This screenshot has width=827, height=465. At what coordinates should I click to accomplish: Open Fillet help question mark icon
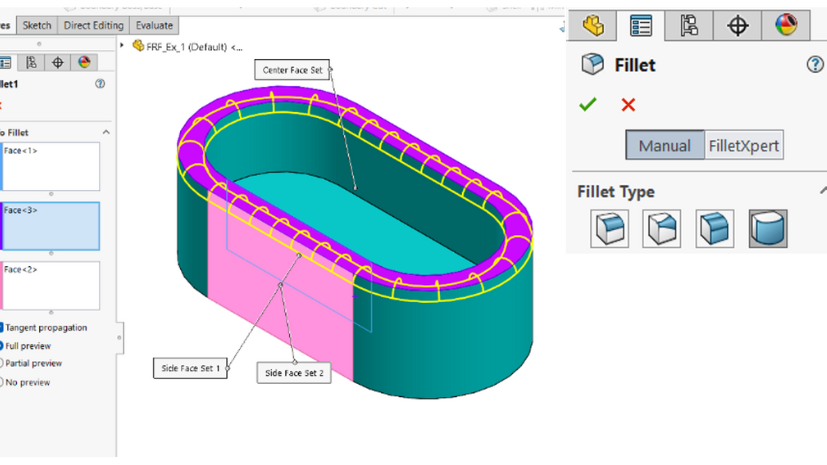(815, 65)
